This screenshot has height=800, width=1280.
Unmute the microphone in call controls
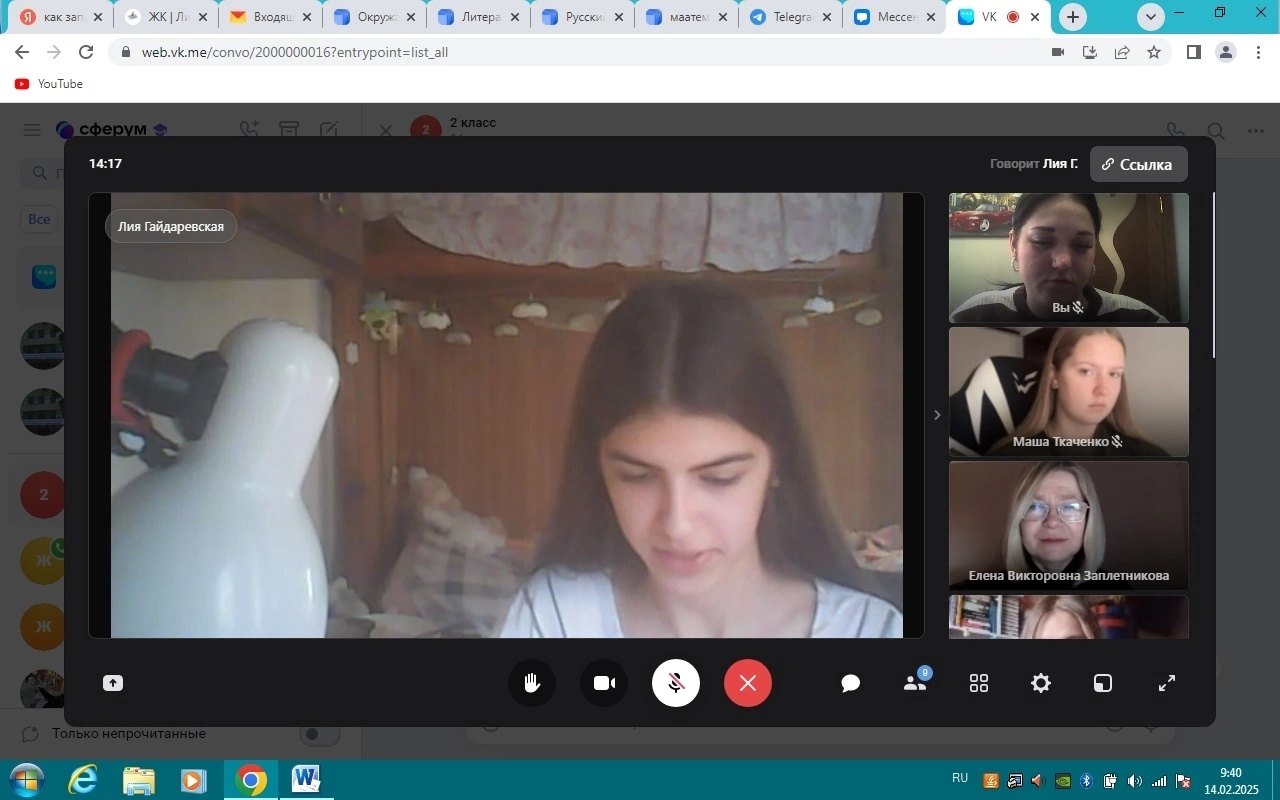[676, 683]
